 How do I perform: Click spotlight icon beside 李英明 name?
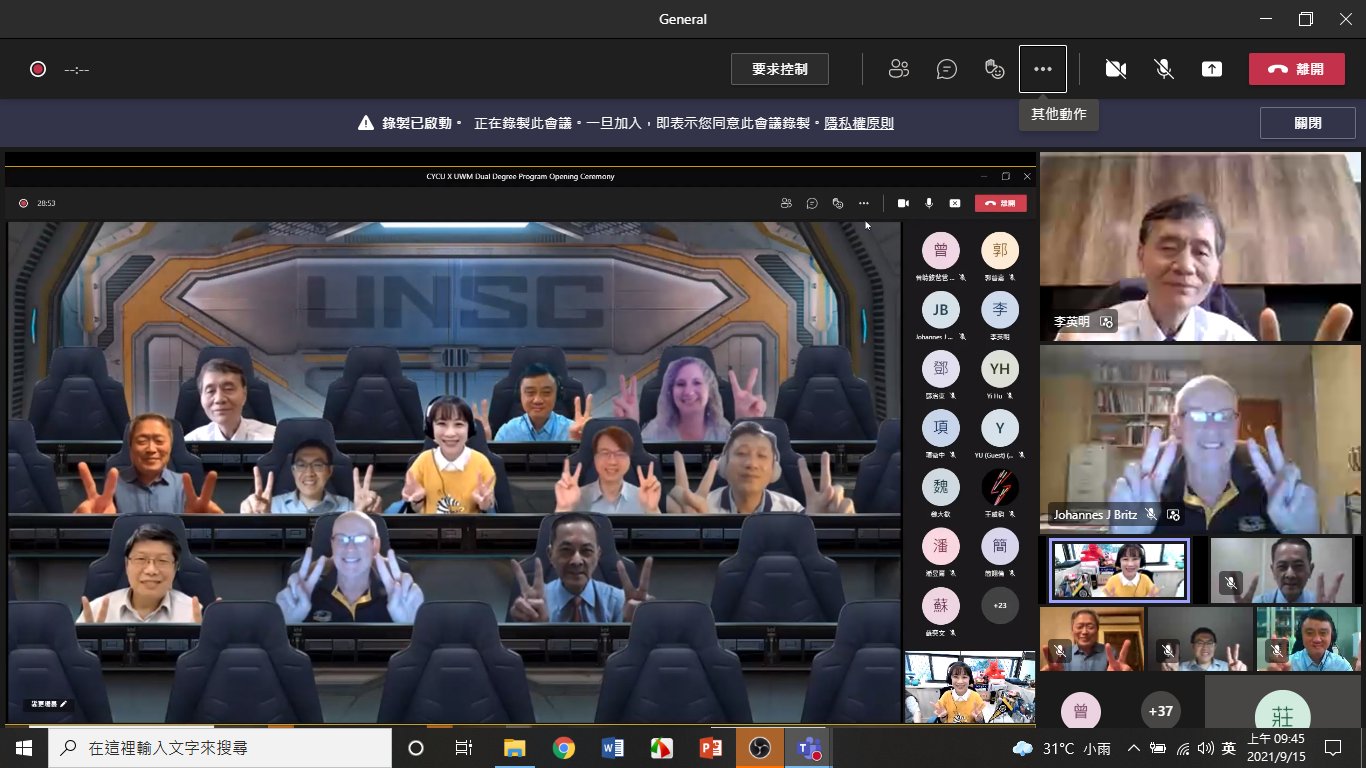coord(1106,322)
